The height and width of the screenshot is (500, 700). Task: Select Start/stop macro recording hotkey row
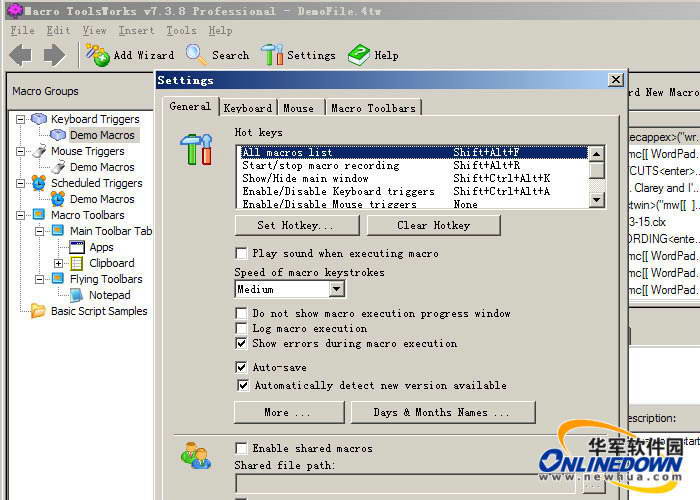pos(414,166)
